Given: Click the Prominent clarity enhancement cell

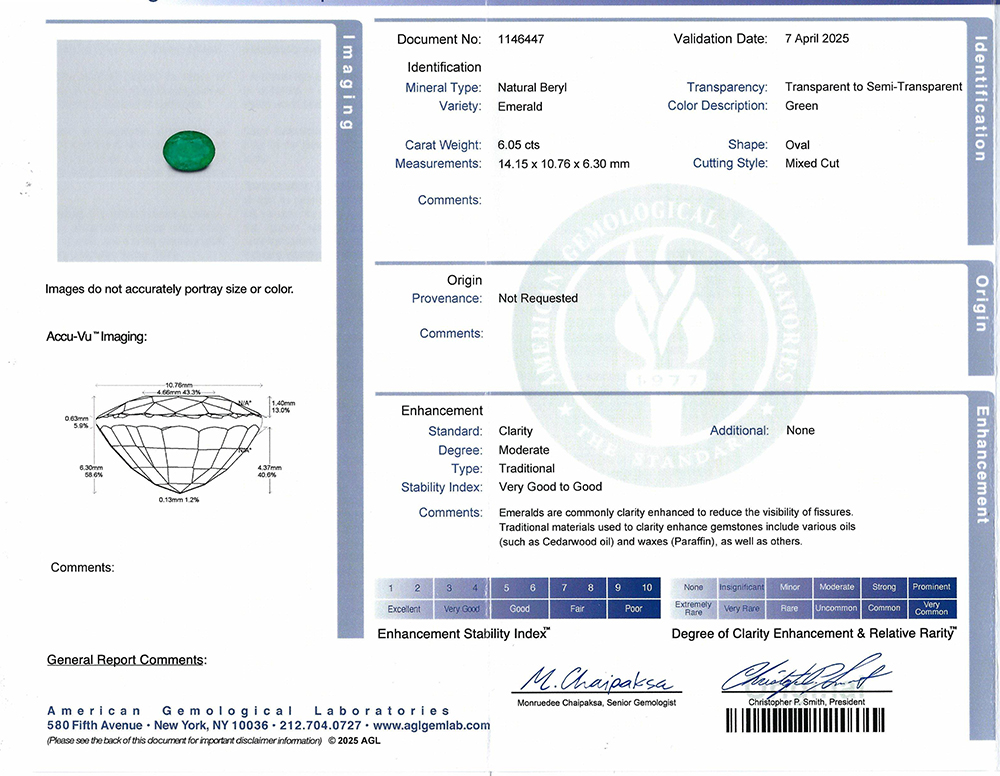Looking at the screenshot, I should click(931, 587).
